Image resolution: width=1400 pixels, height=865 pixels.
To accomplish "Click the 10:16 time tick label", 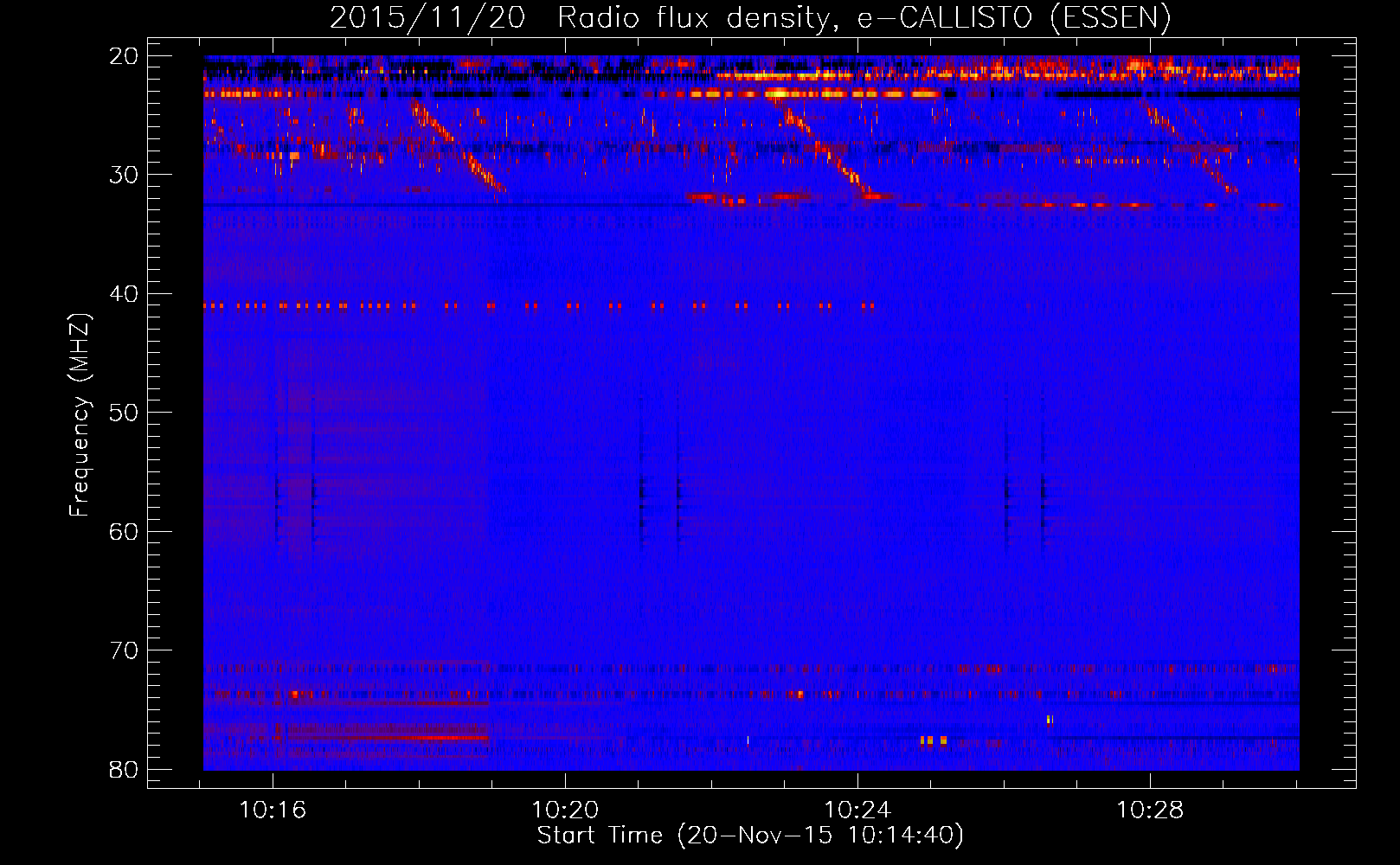I will click(273, 811).
